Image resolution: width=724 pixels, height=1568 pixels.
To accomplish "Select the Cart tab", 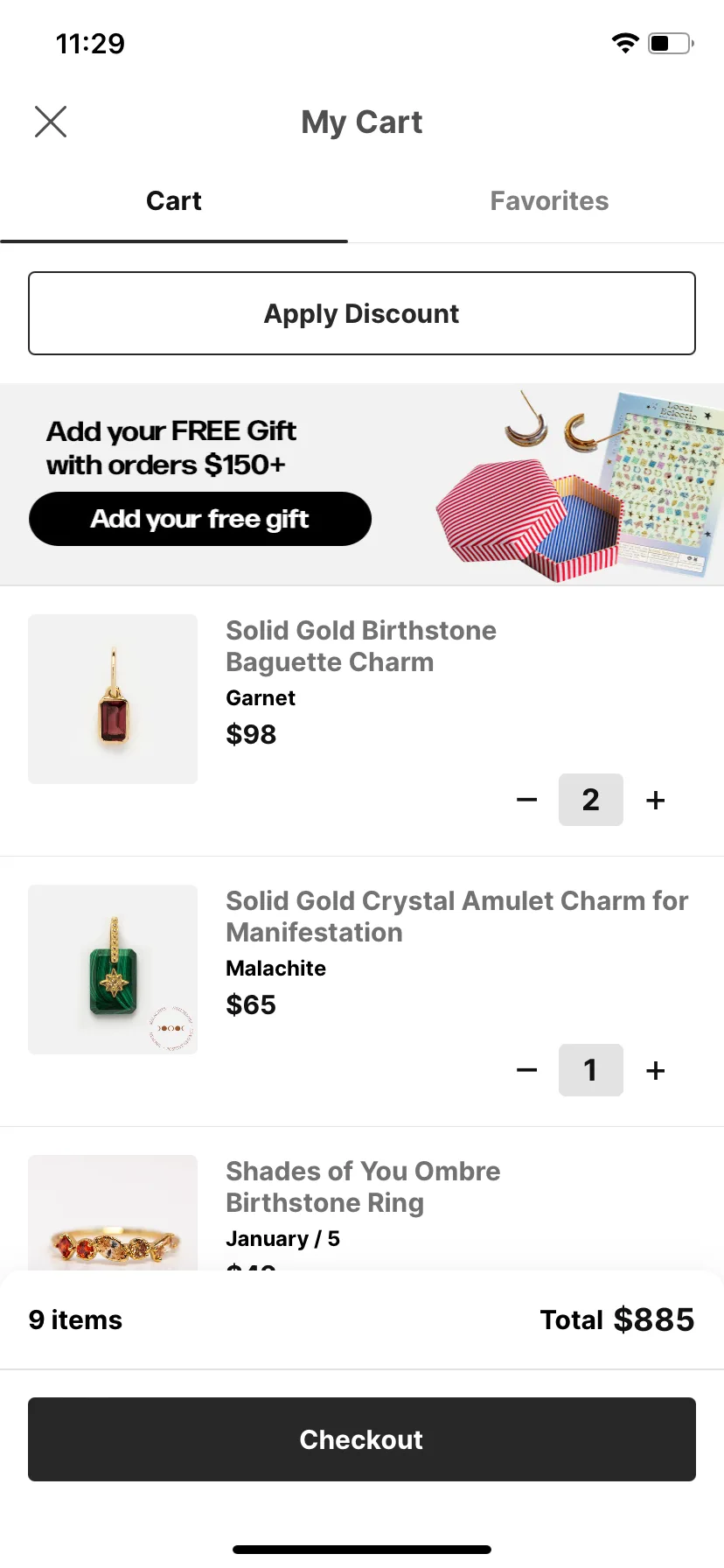I will click(174, 201).
